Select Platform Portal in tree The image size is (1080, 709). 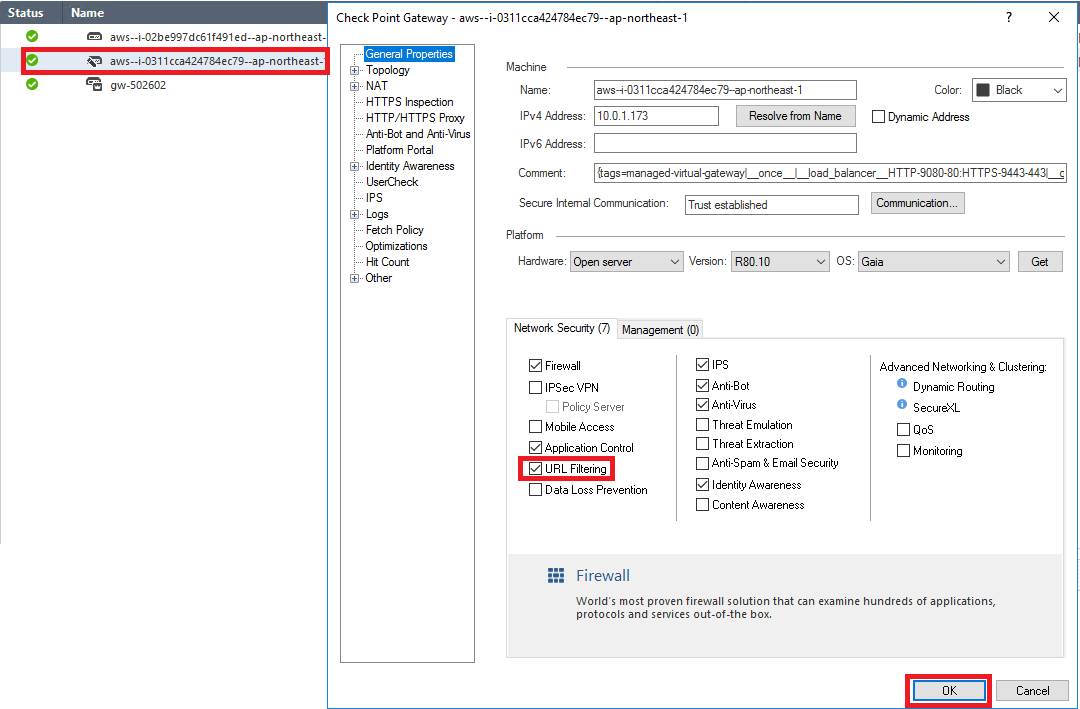pyautogui.click(x=399, y=150)
